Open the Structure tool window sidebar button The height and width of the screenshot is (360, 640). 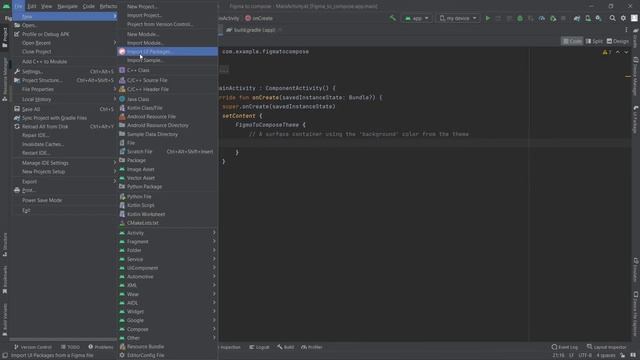tap(5, 244)
